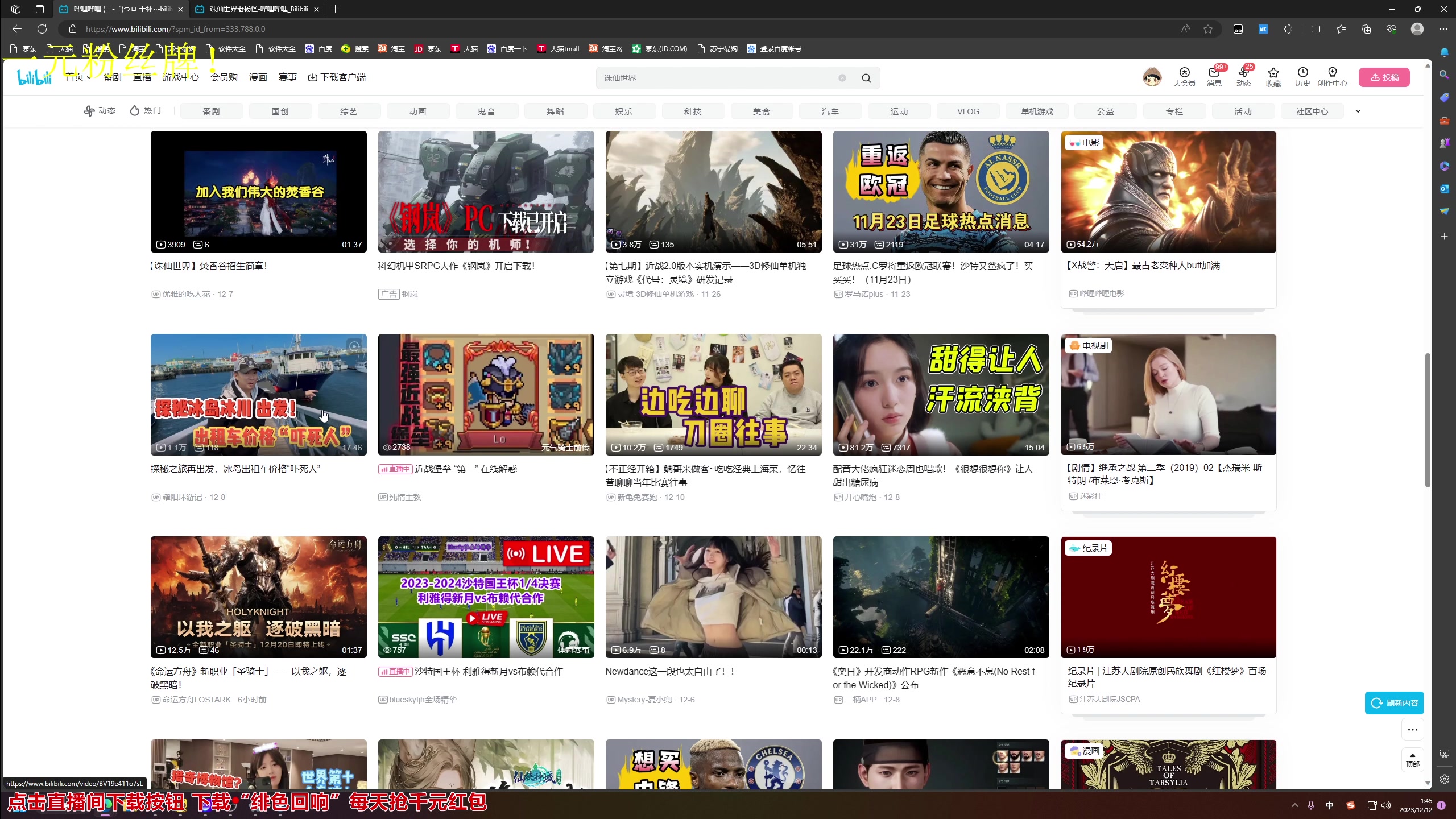Clear the search box text with the X icon

click(x=842, y=78)
